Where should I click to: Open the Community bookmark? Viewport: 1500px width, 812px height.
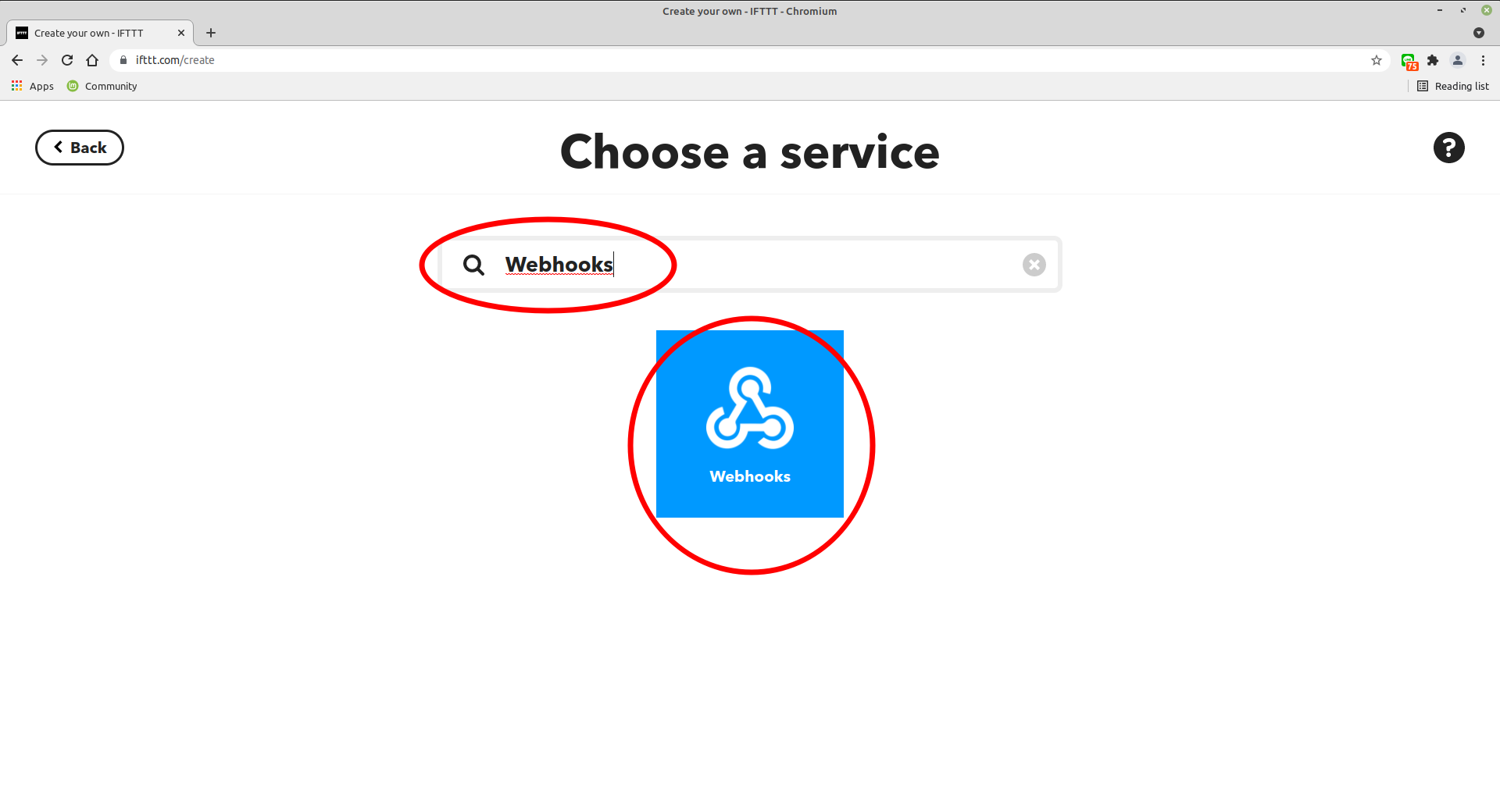[102, 86]
